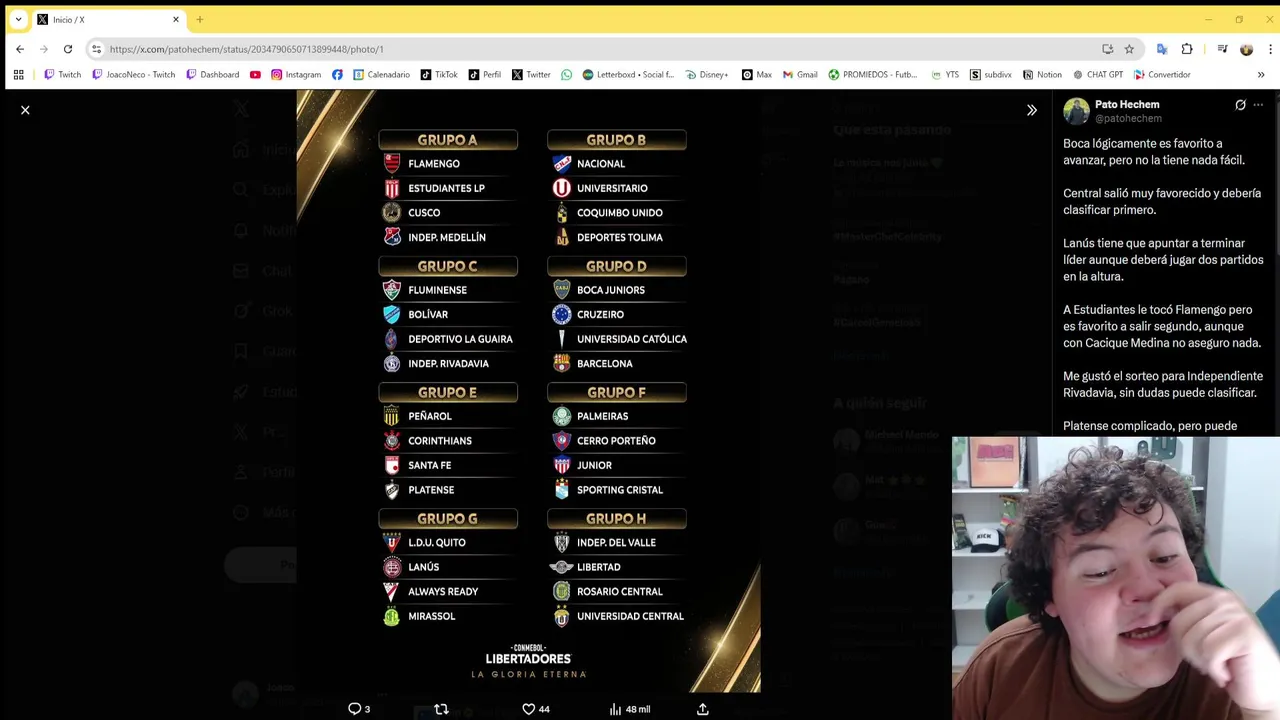
Task: Click the tweet text starting 'Boca lógicamente es favorito'
Action: (1154, 152)
